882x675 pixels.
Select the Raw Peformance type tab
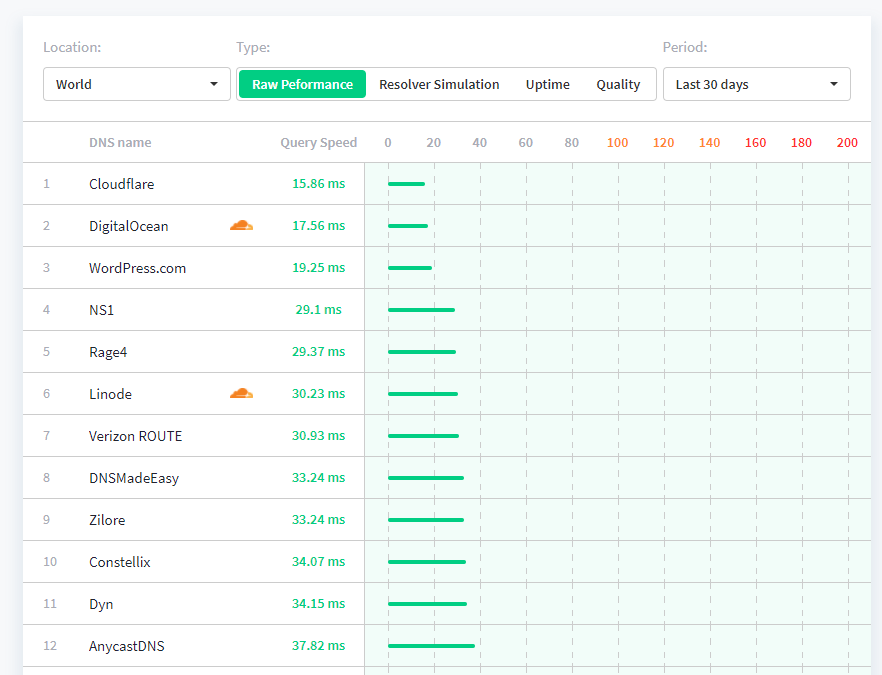click(x=303, y=84)
